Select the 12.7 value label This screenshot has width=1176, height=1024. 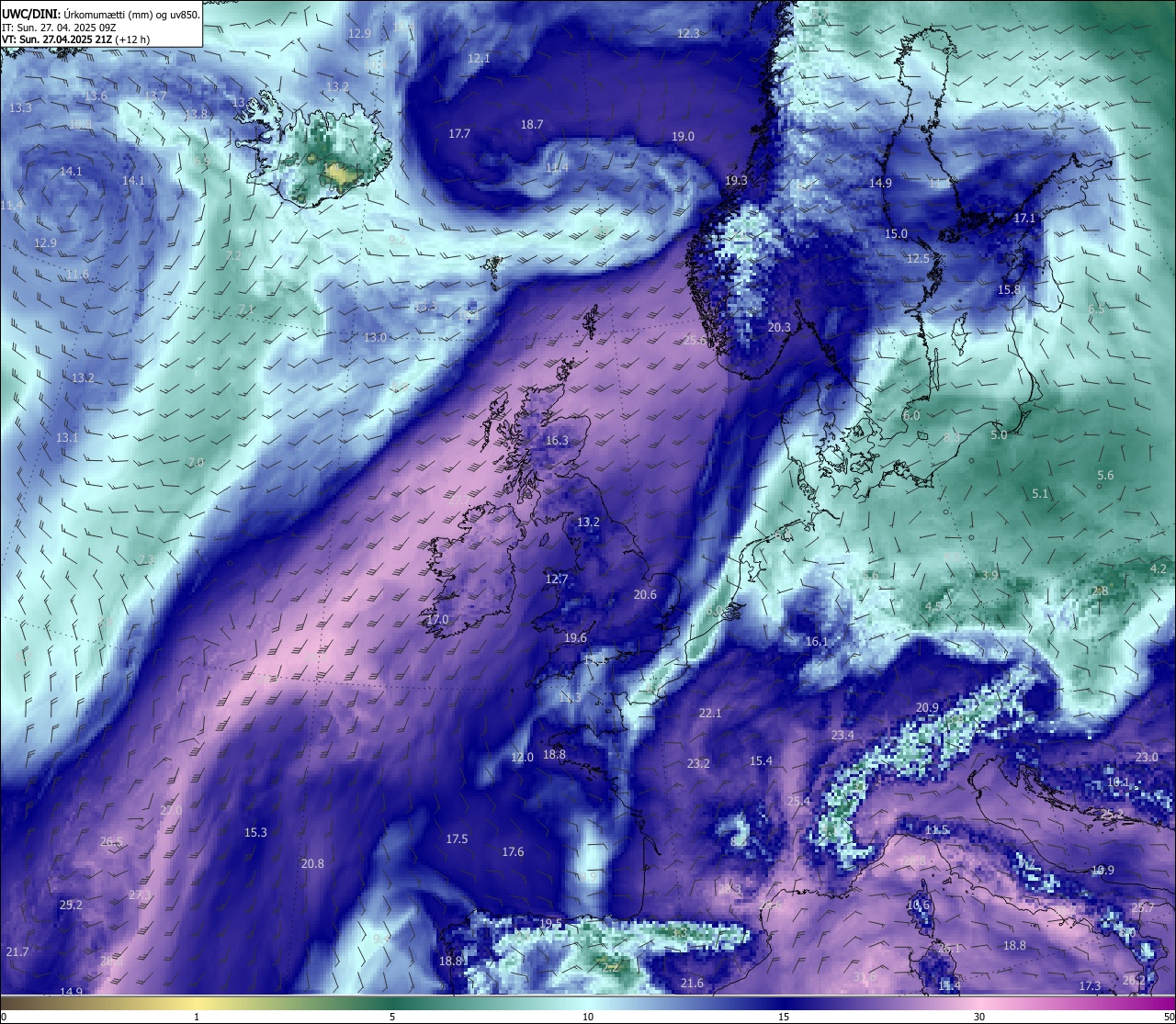(x=557, y=579)
